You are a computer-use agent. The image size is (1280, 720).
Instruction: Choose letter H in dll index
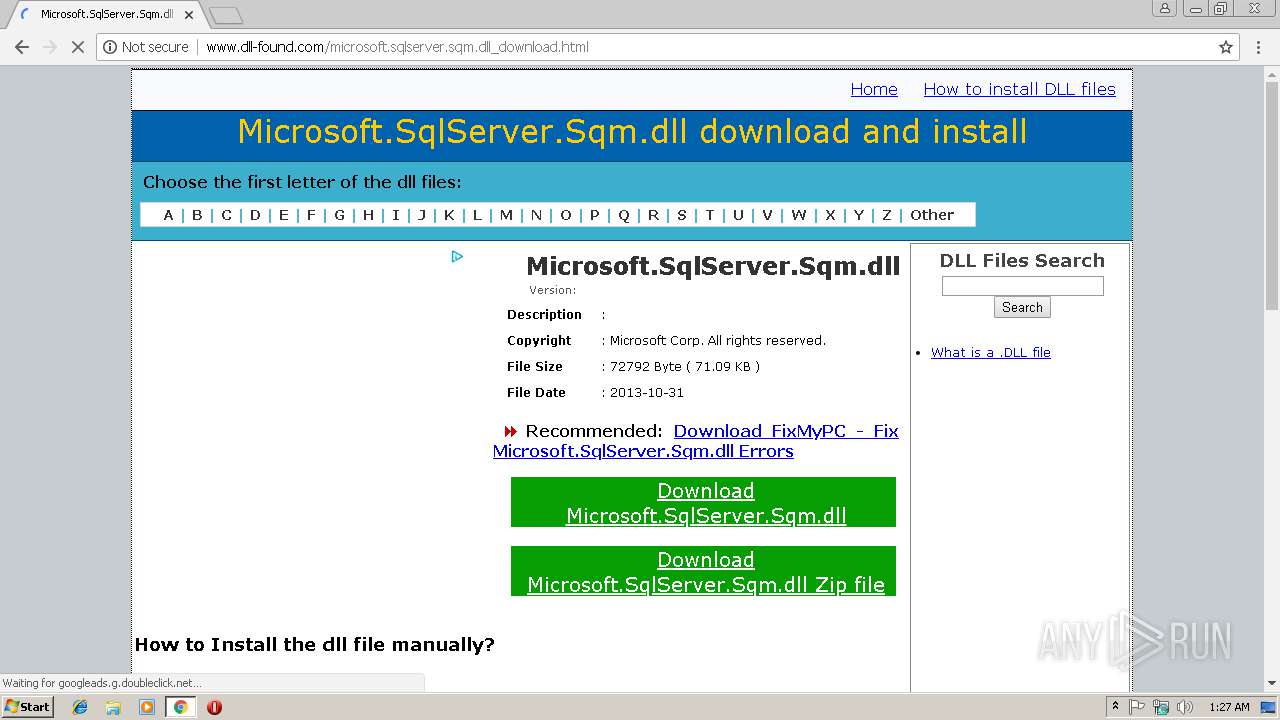(368, 215)
